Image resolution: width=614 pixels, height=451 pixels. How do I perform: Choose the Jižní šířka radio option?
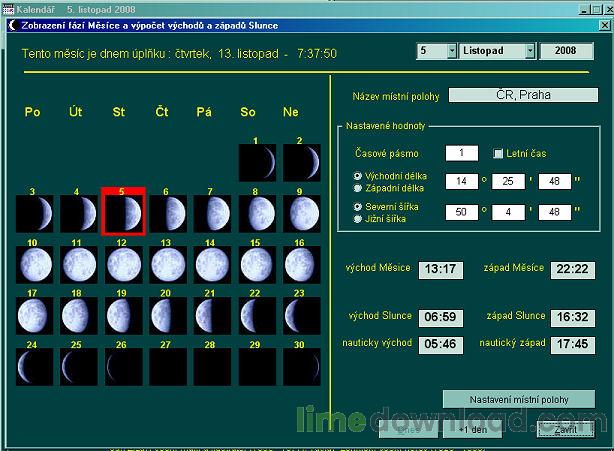(358, 217)
